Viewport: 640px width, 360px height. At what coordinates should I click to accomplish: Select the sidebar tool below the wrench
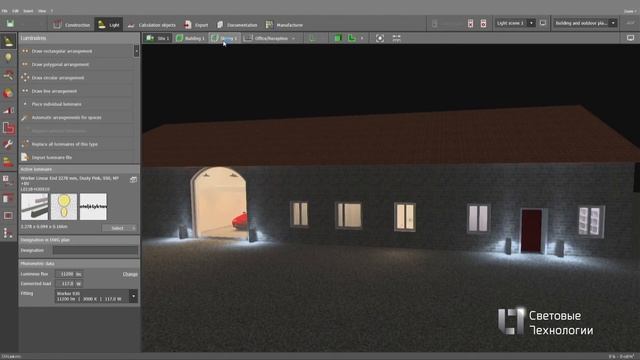[x=8, y=162]
